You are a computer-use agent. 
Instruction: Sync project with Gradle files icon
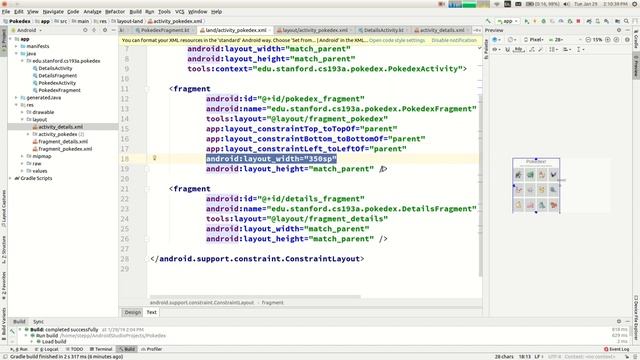(x=589, y=21)
